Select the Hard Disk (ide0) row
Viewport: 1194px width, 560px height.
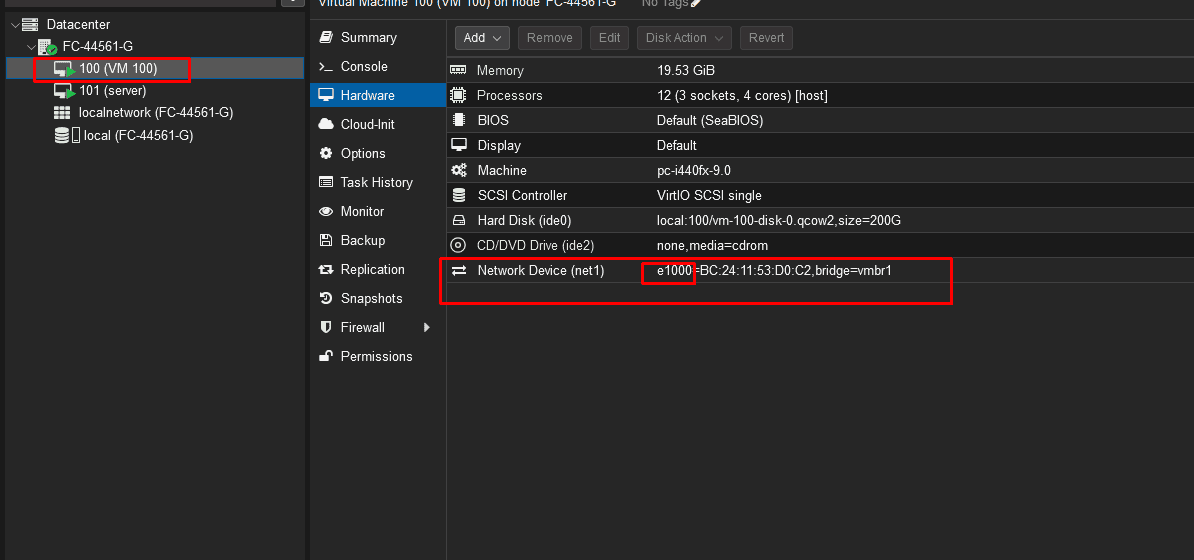tap(820, 221)
